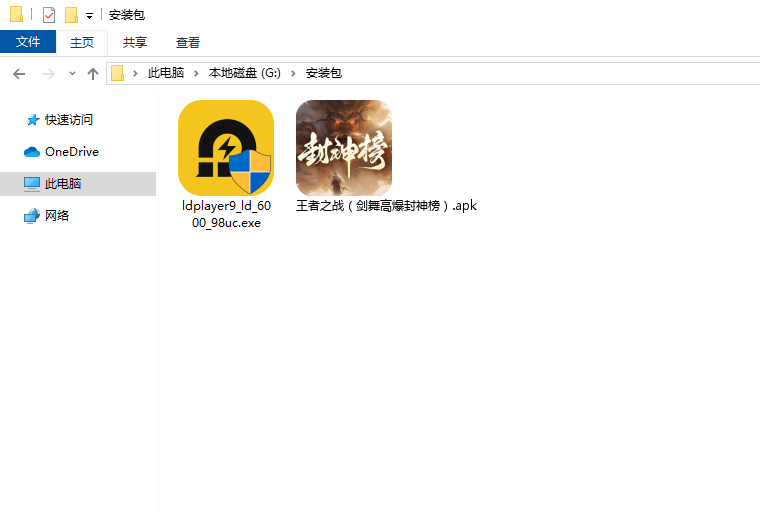Switch to the 共享 ribbon tab
Screen dimensions: 760x512
coord(135,43)
